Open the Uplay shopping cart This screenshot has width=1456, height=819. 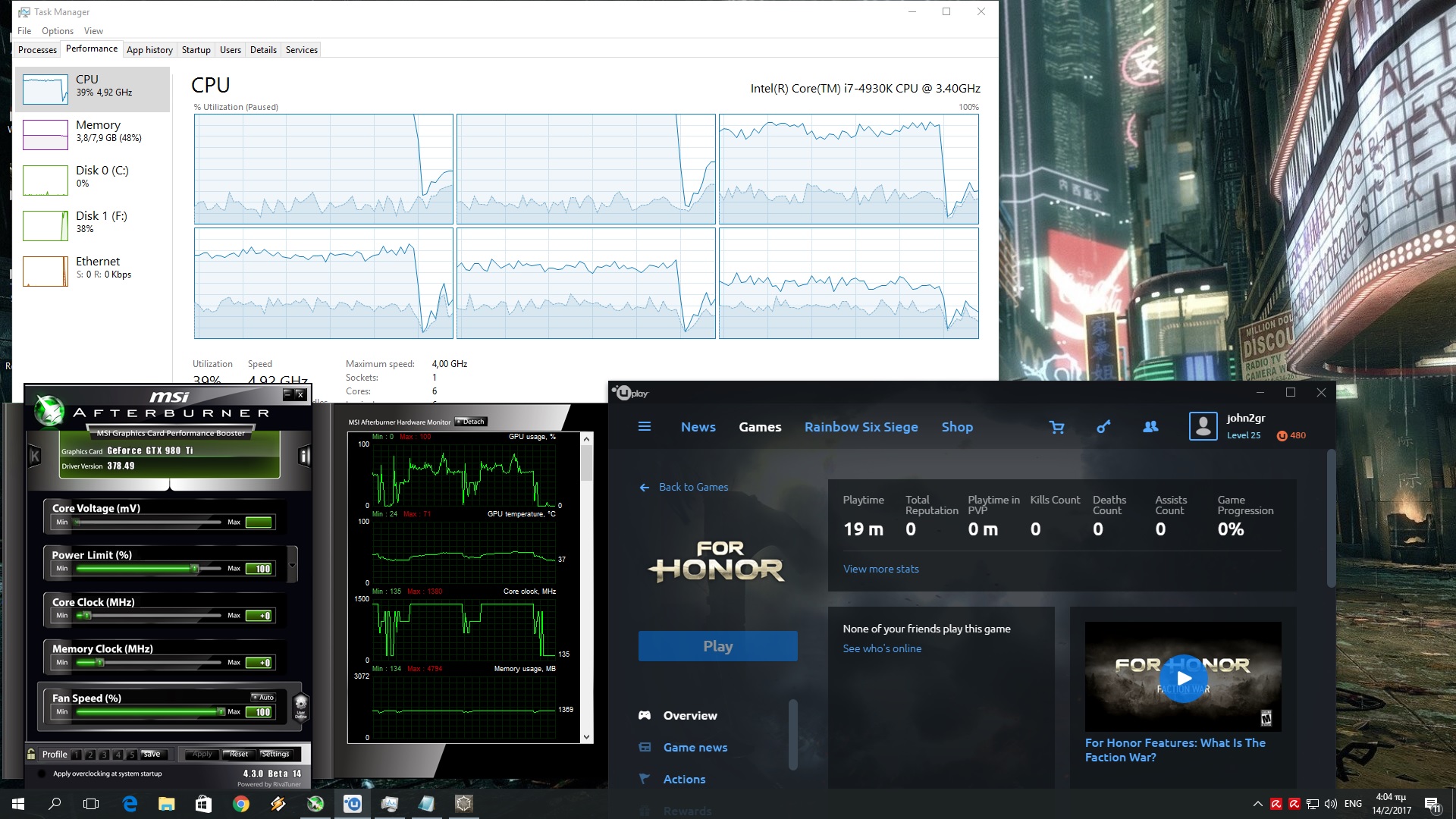1056,428
